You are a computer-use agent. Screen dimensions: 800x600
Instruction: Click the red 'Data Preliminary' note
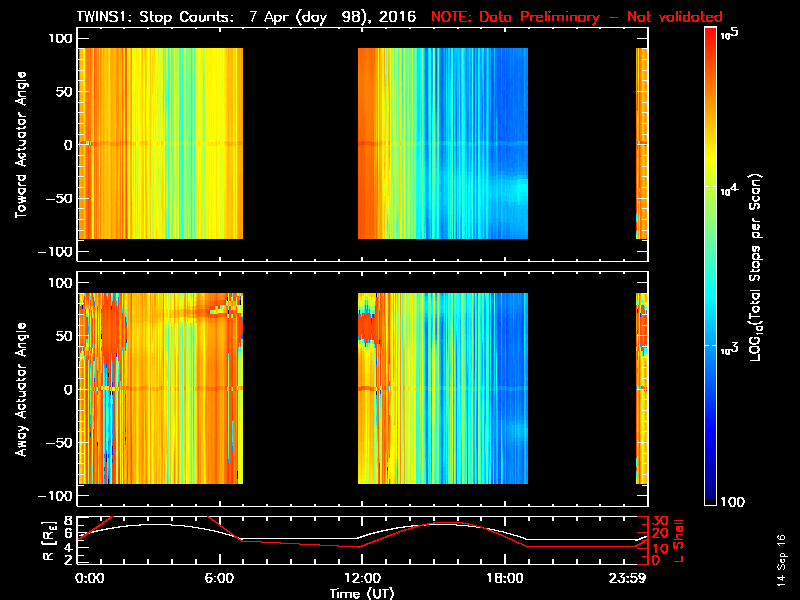577,17
